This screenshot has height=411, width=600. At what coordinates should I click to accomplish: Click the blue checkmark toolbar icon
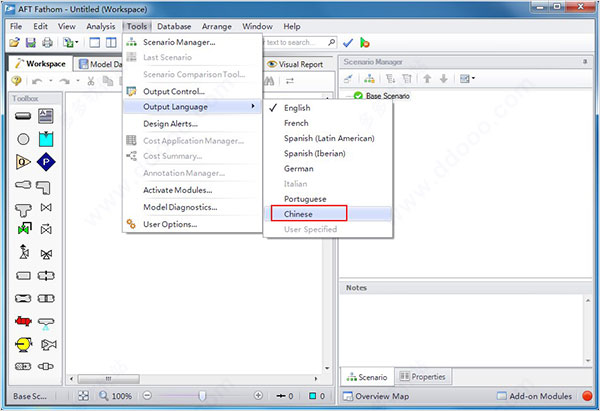click(x=348, y=43)
